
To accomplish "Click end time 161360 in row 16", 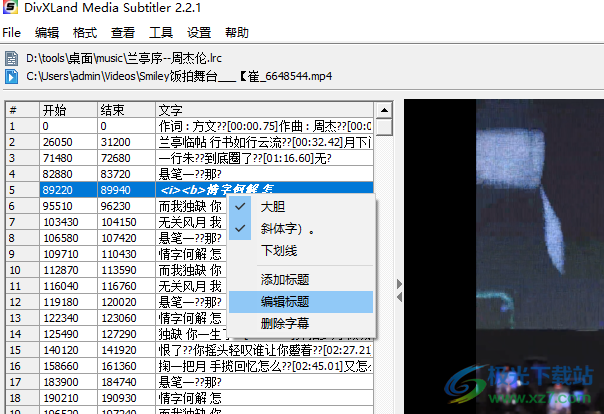I will [x=126, y=366].
